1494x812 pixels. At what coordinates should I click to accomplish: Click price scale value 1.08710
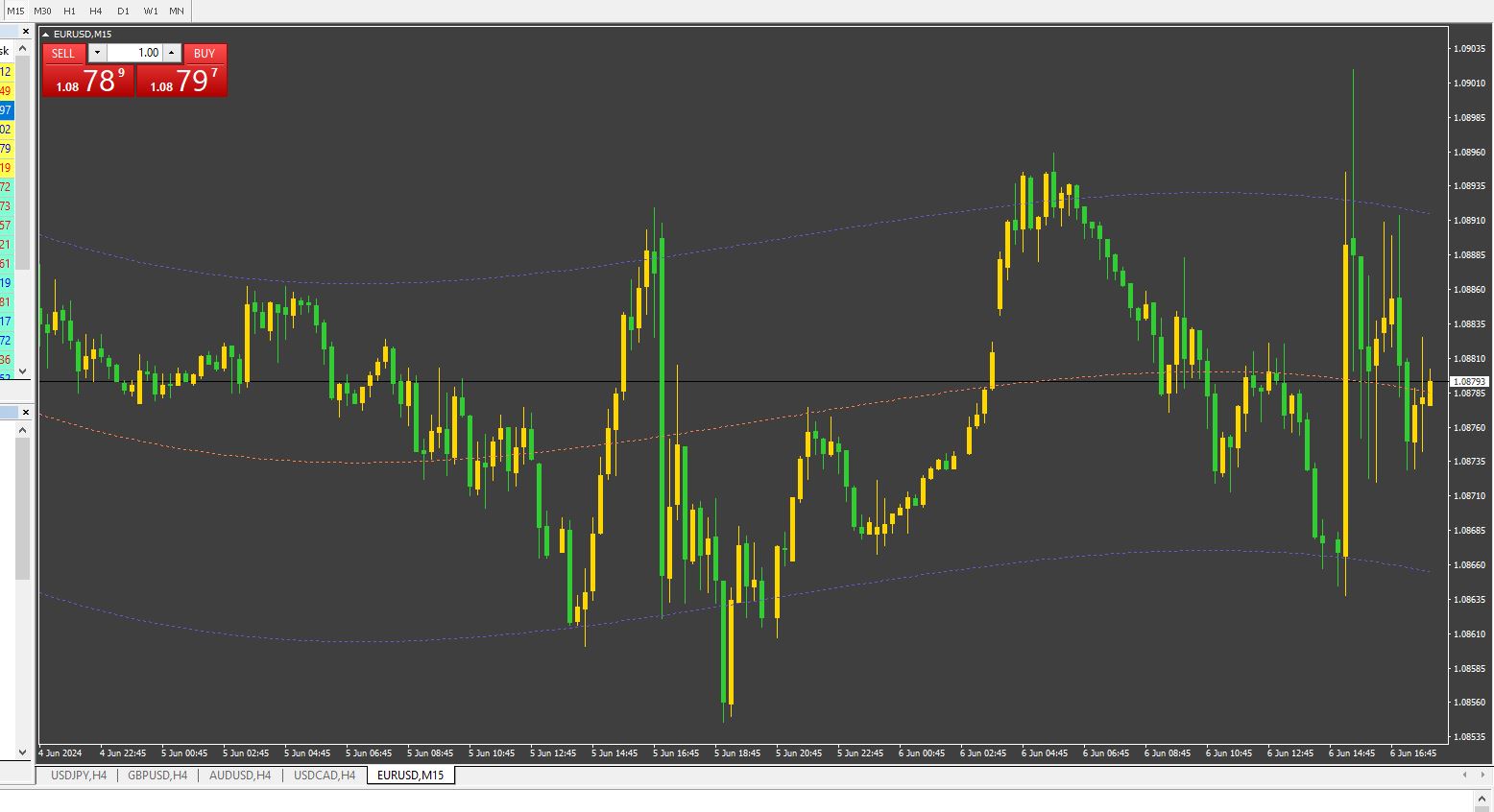[1469, 496]
